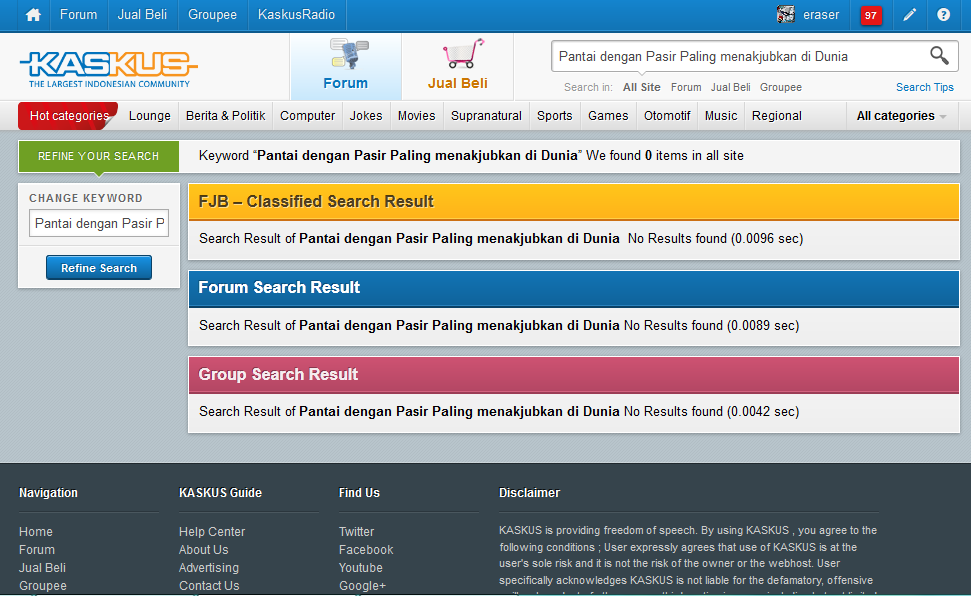Open the Regional category
The width and height of the screenshot is (971, 596).
coord(777,116)
